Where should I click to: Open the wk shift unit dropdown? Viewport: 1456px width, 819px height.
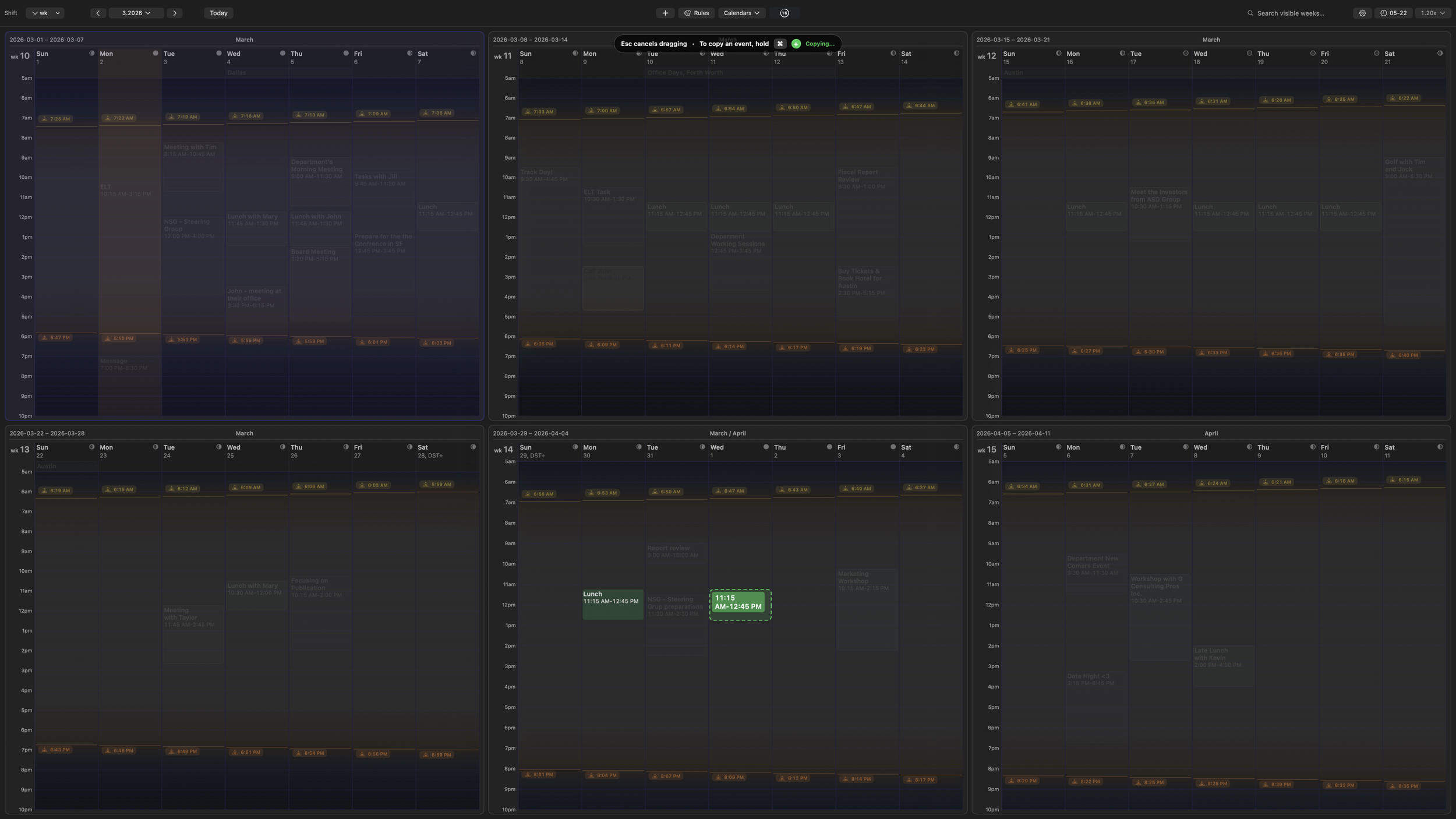[45, 13]
